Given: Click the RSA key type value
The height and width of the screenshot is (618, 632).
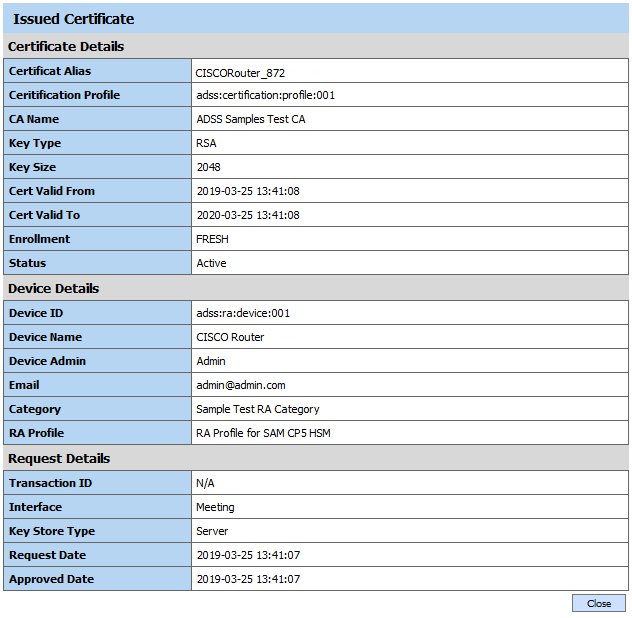Looking at the screenshot, I should click(206, 144).
